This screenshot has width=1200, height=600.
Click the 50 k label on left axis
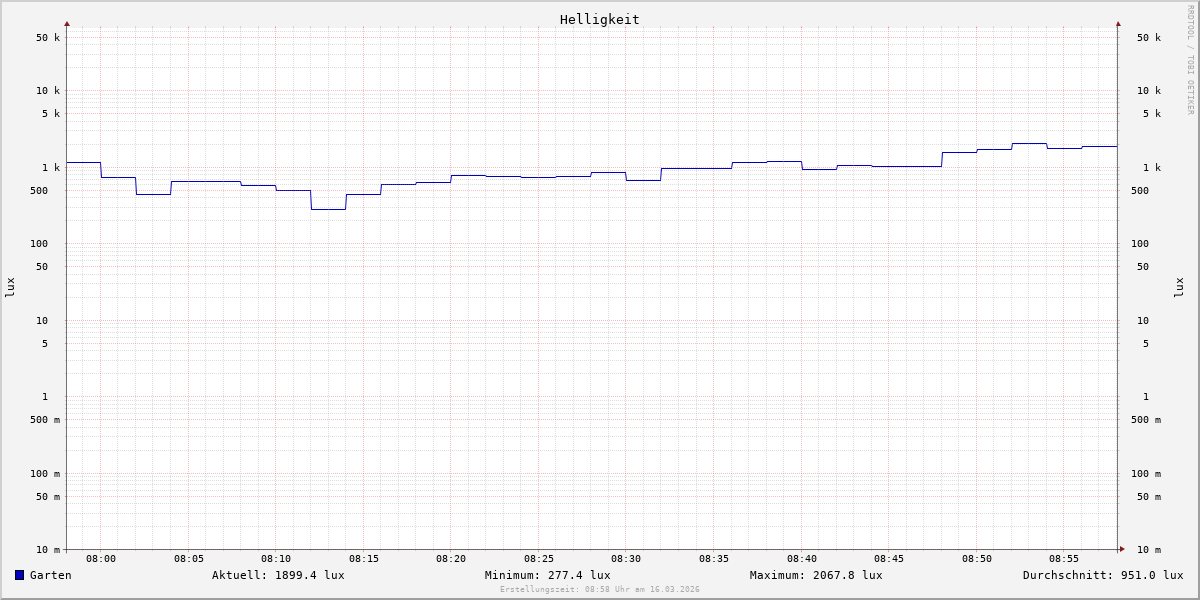48,38
